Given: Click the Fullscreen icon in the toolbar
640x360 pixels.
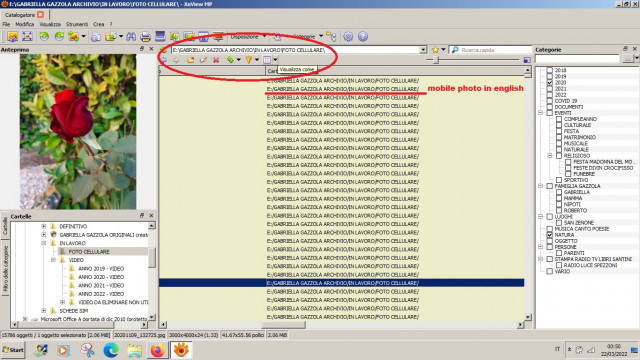Looking at the screenshot, I should (27, 37).
